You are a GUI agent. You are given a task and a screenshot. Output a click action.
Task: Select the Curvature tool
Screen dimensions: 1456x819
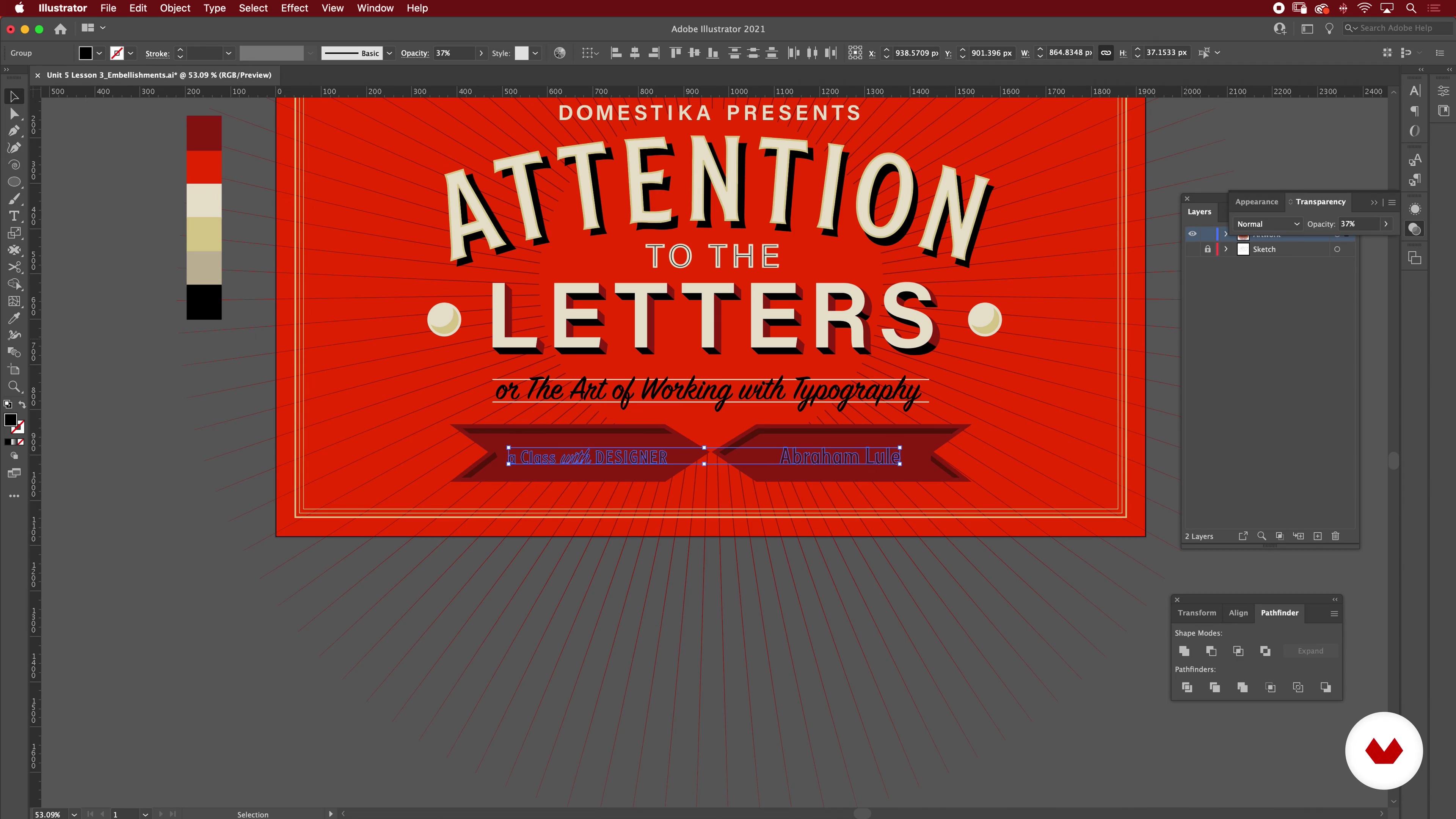click(14, 148)
